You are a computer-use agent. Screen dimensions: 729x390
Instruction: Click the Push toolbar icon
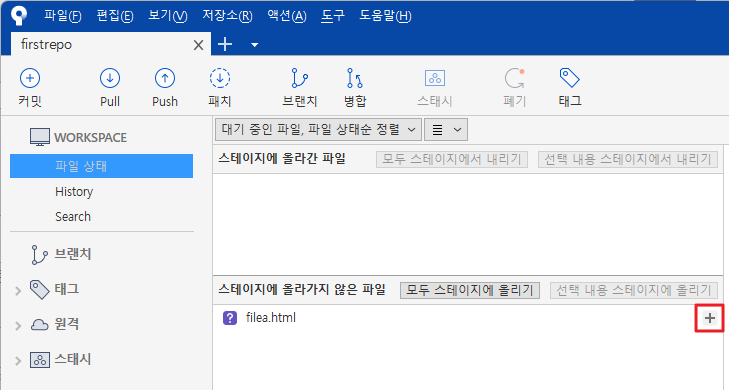[x=165, y=78]
